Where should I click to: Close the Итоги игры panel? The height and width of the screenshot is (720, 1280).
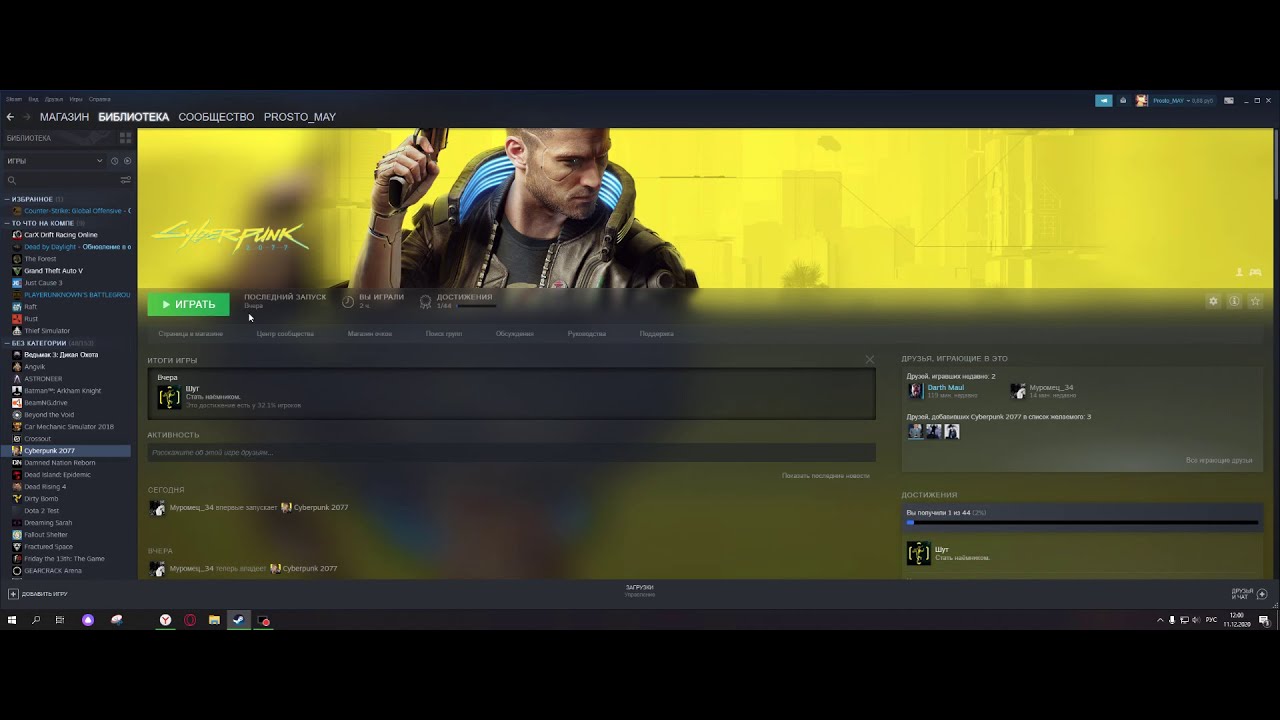click(x=869, y=360)
